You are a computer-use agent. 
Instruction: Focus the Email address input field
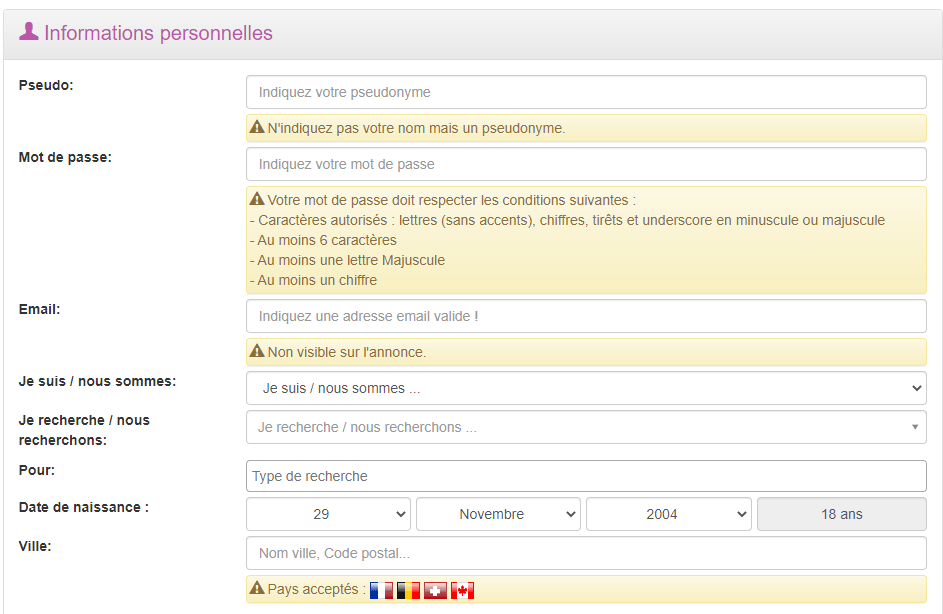(586, 316)
